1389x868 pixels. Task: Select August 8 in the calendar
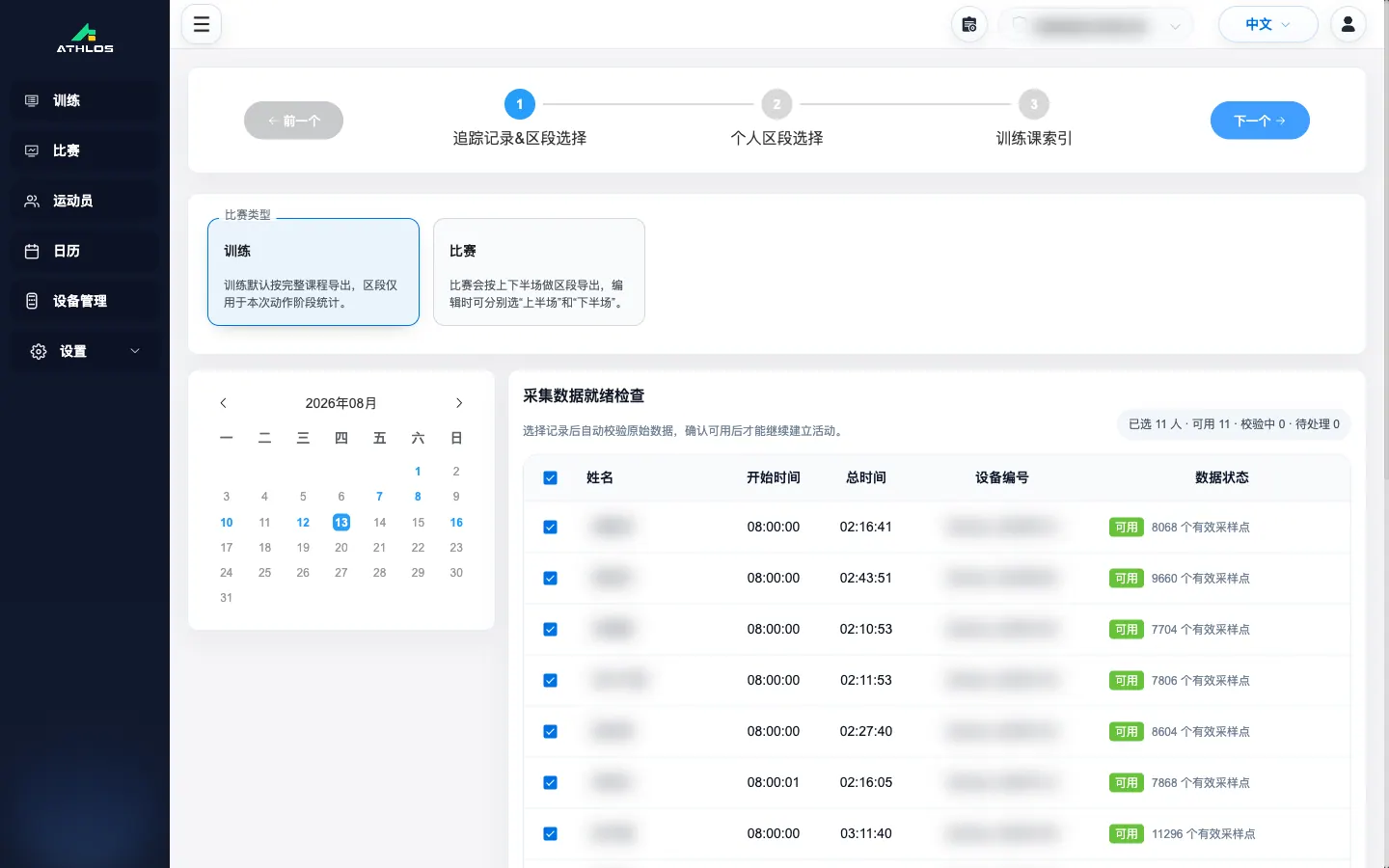point(418,497)
